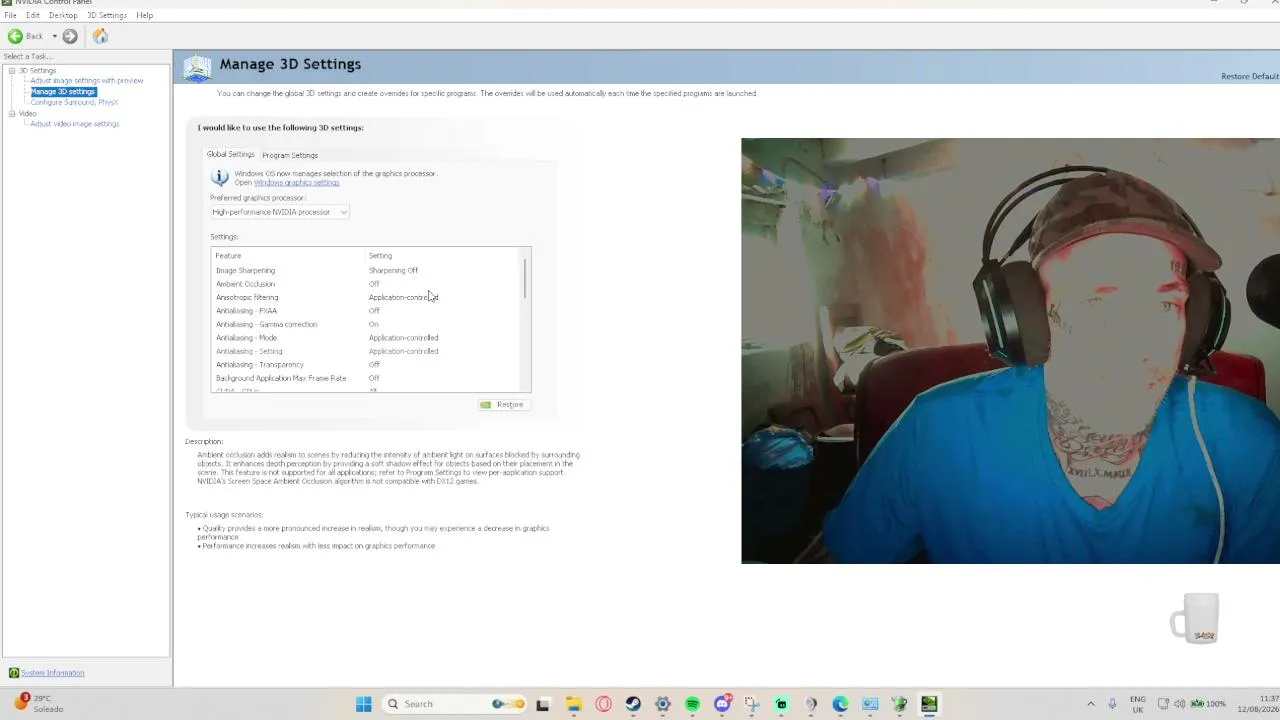
Task: Open Task View from the taskbar
Action: click(x=542, y=704)
